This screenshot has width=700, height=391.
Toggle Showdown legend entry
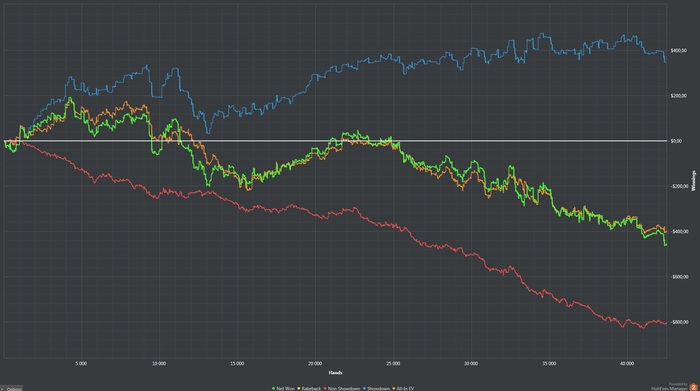(376, 389)
